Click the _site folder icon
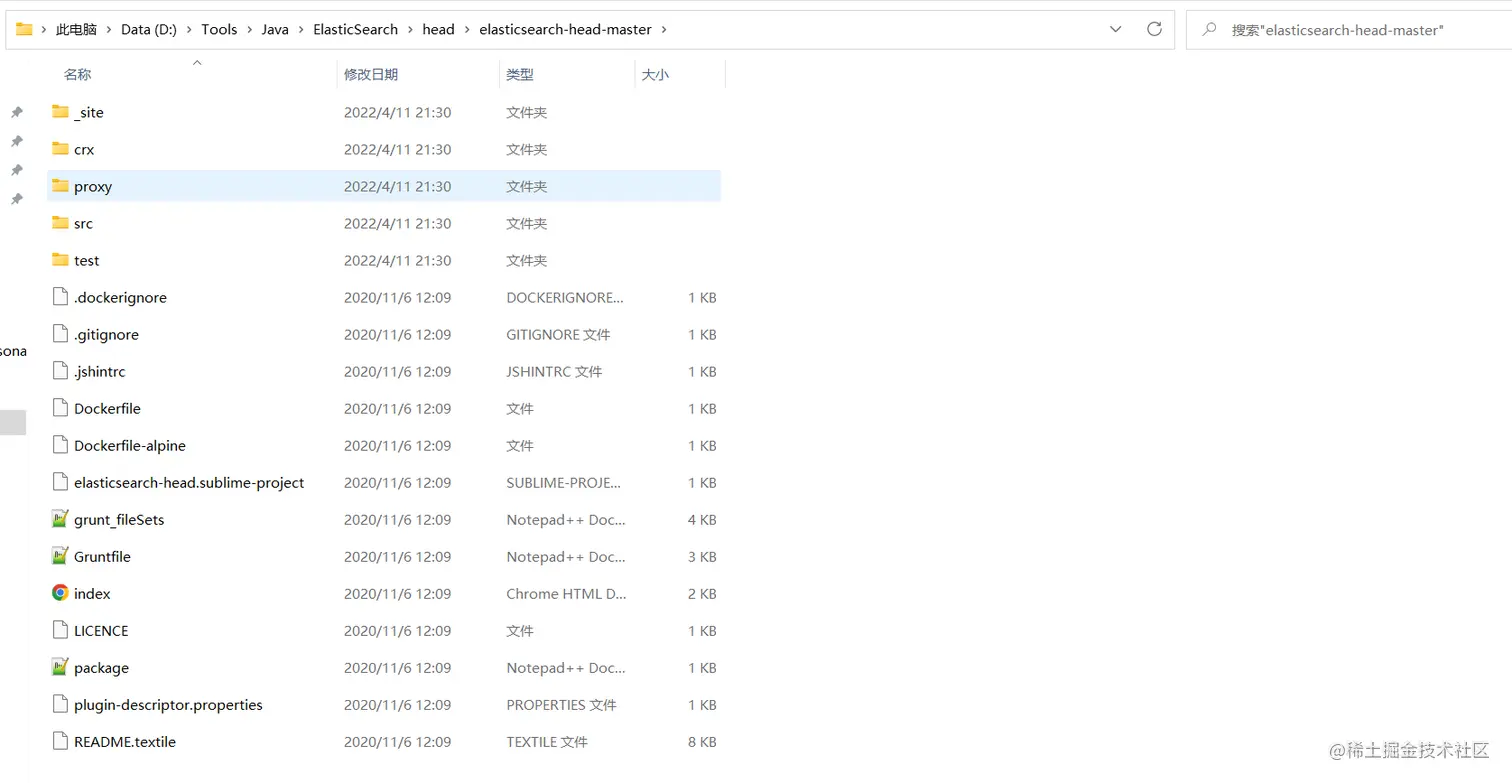 [60, 112]
